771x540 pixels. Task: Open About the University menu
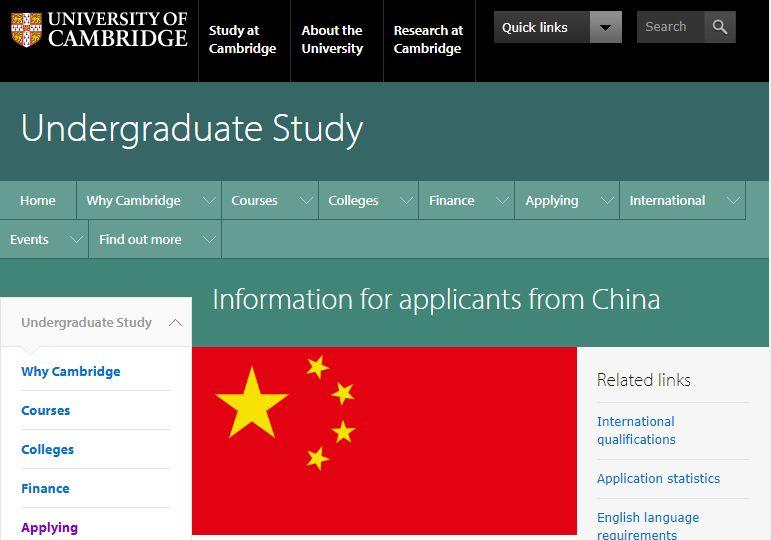coord(332,40)
